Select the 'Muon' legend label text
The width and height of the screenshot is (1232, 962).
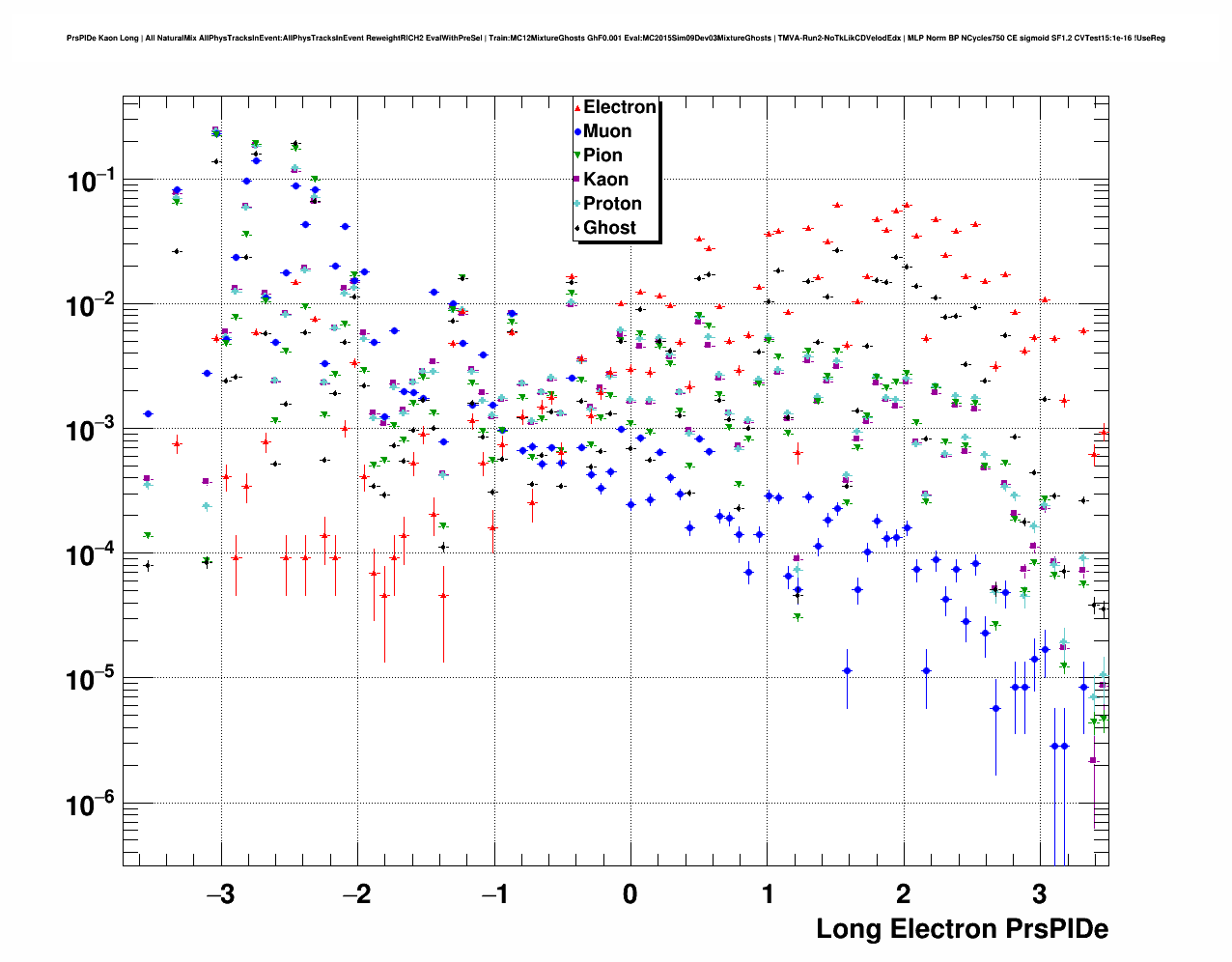coord(607,131)
